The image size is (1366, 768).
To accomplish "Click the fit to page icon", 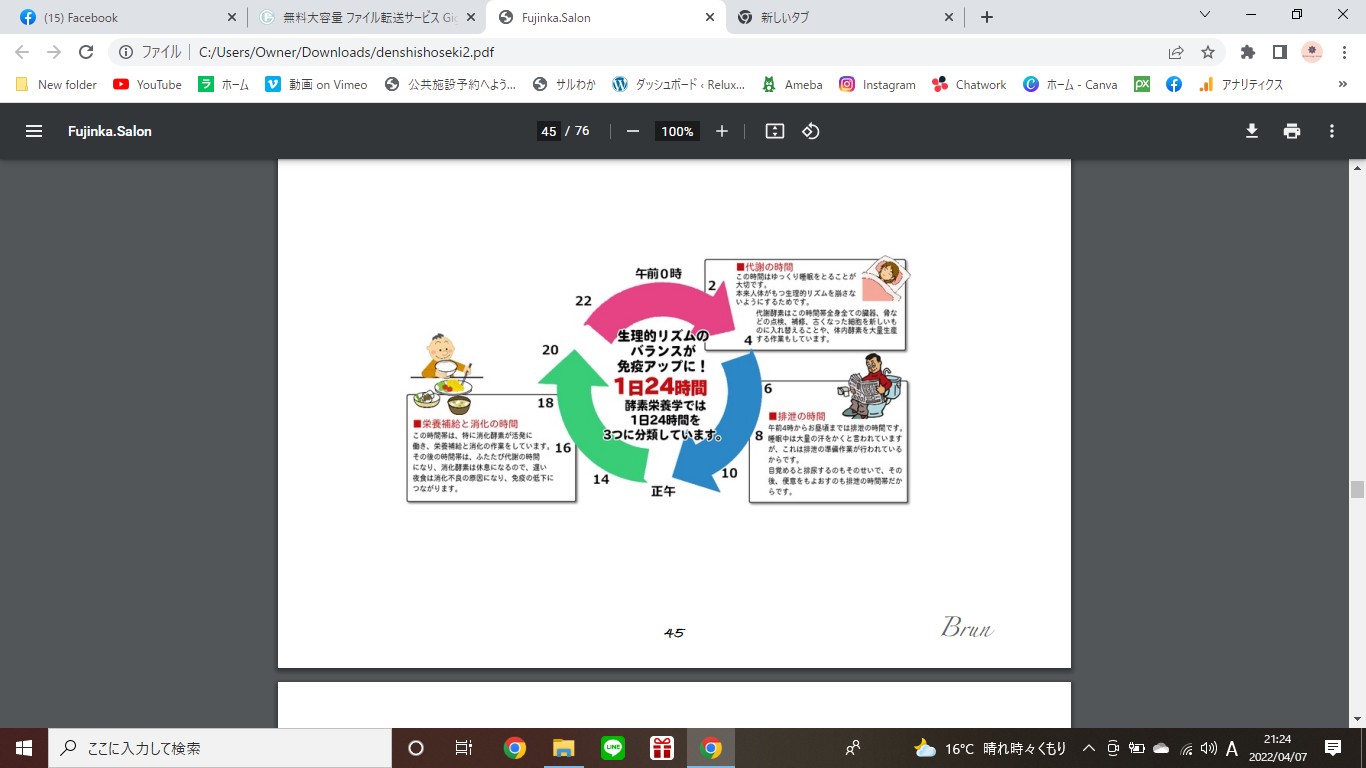I will [x=774, y=131].
